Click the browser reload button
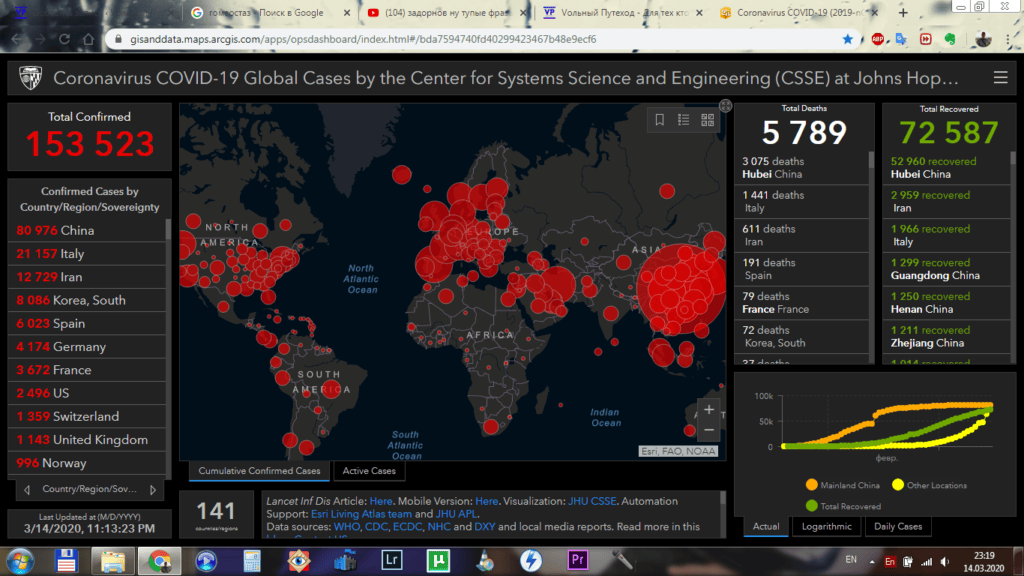The image size is (1024, 576). click(64, 39)
